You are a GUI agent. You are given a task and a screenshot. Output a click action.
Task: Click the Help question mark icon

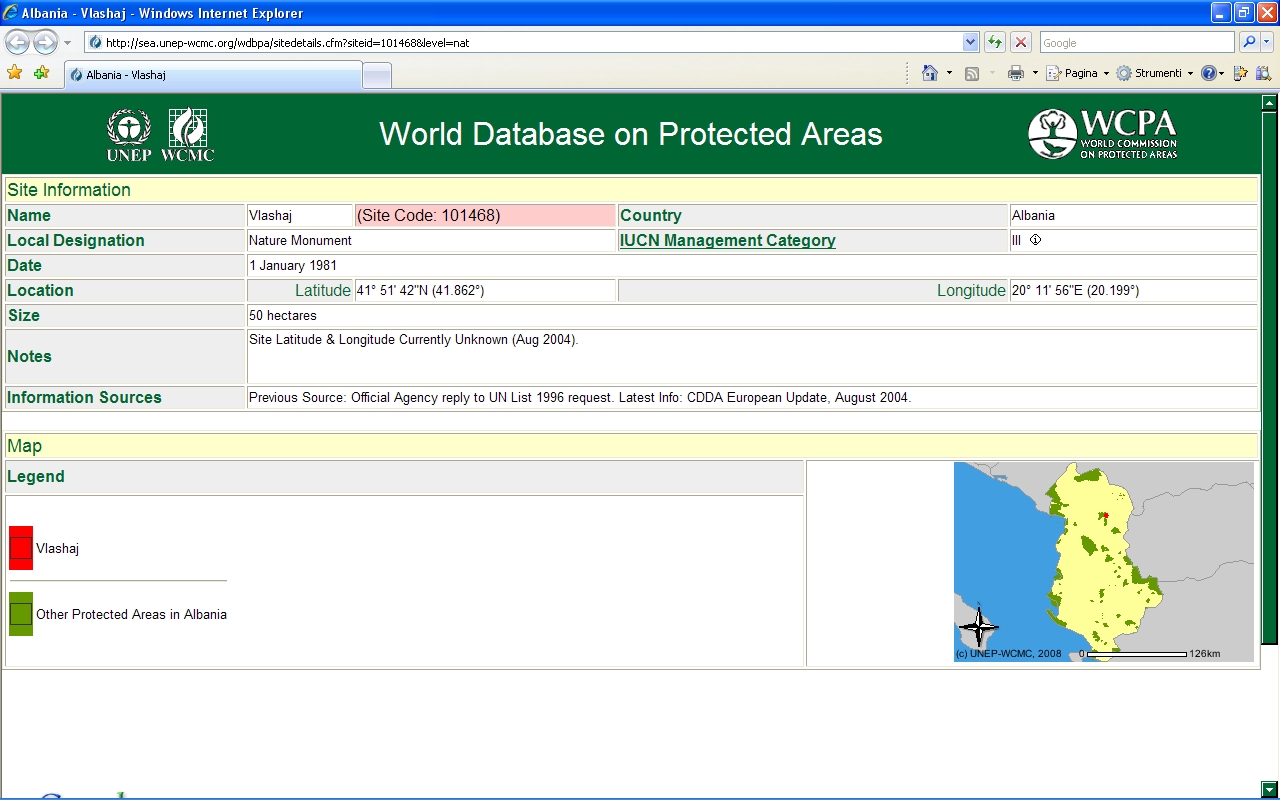pyautogui.click(x=1209, y=73)
